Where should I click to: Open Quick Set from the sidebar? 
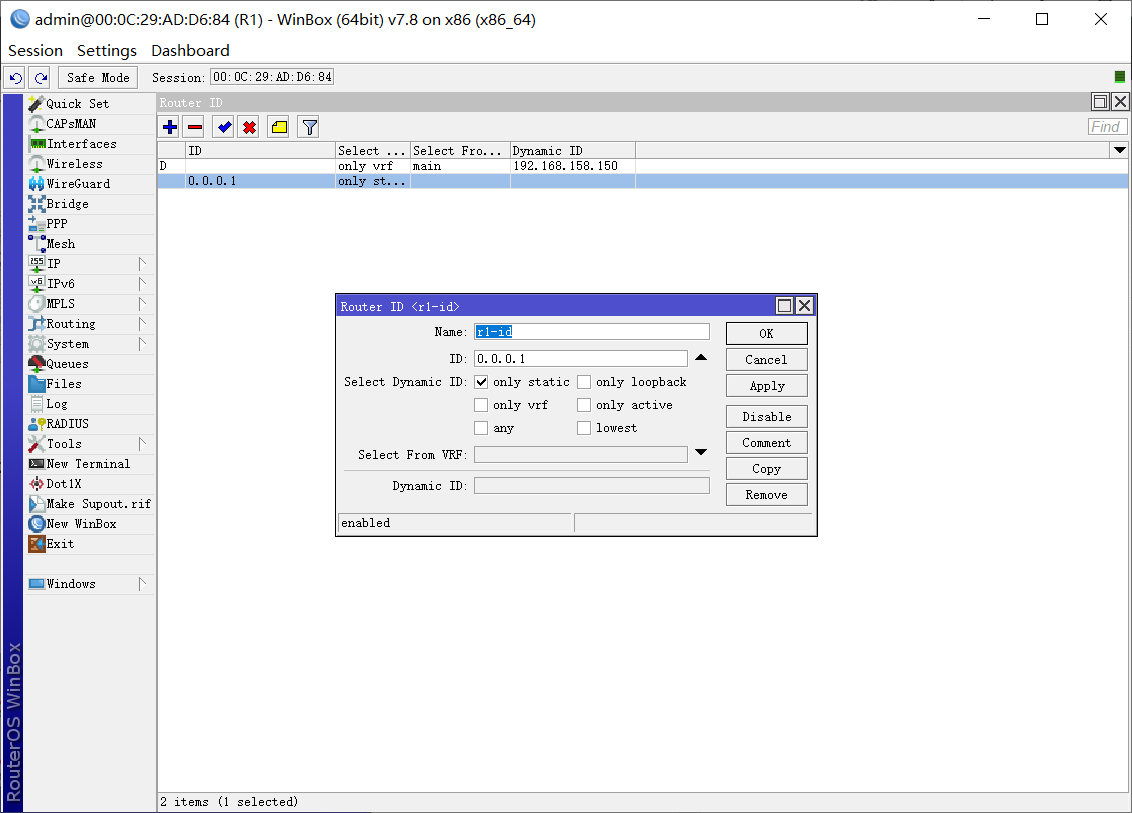[x=90, y=104]
